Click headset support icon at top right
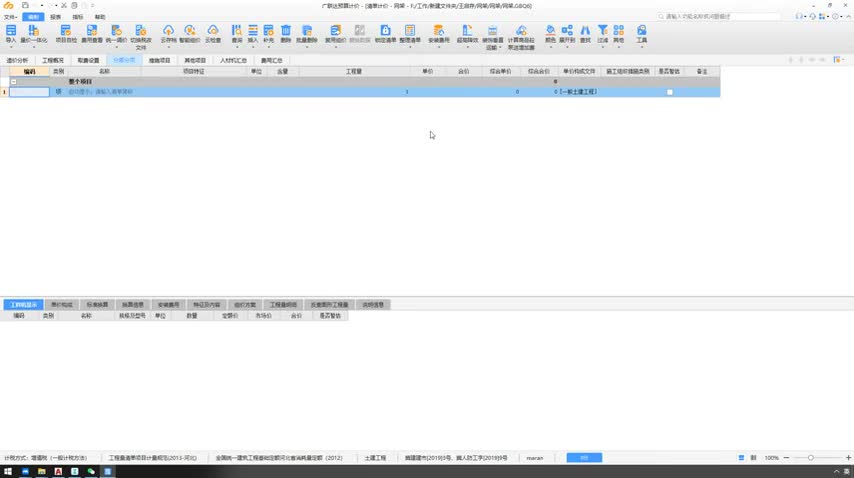Image resolution: width=854 pixels, height=478 pixels. pos(799,16)
